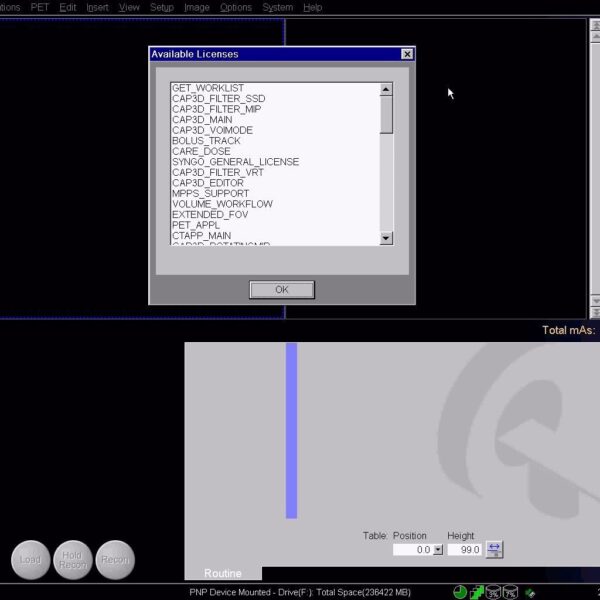600x600 pixels.
Task: Click the license list scroll down arrow
Action: point(386,238)
